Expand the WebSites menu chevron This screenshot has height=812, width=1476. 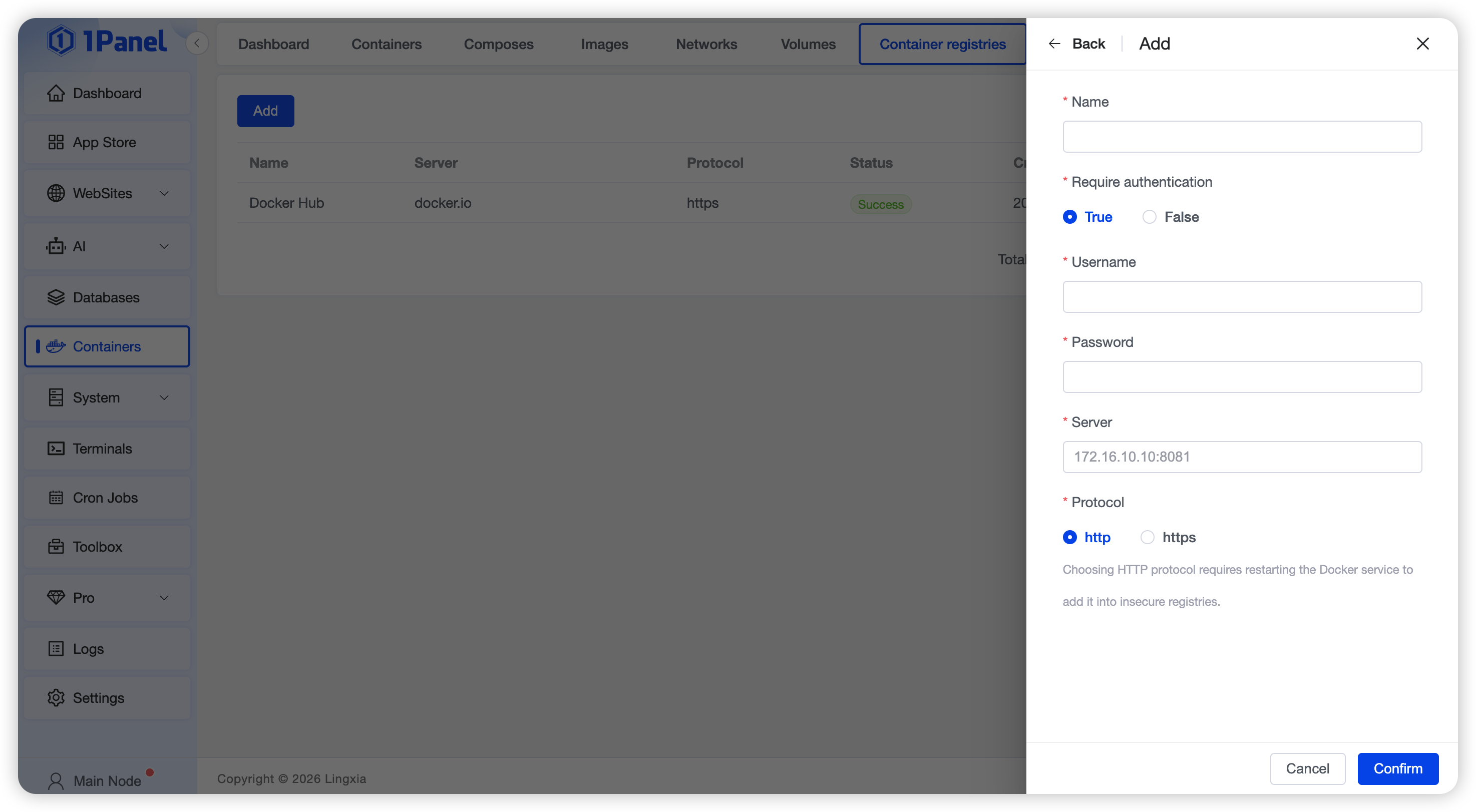[164, 193]
